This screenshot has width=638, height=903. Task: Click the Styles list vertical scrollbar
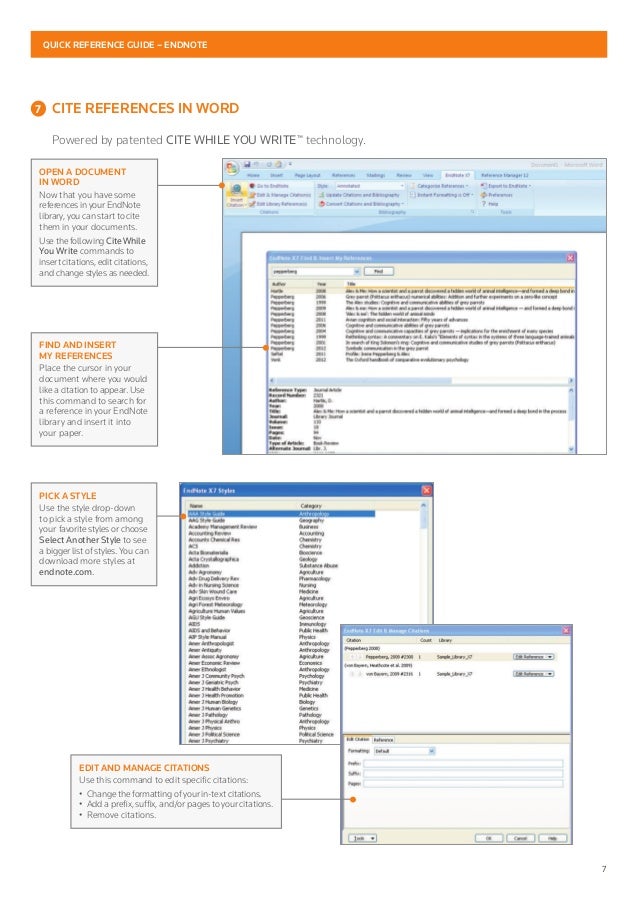[x=424, y=564]
